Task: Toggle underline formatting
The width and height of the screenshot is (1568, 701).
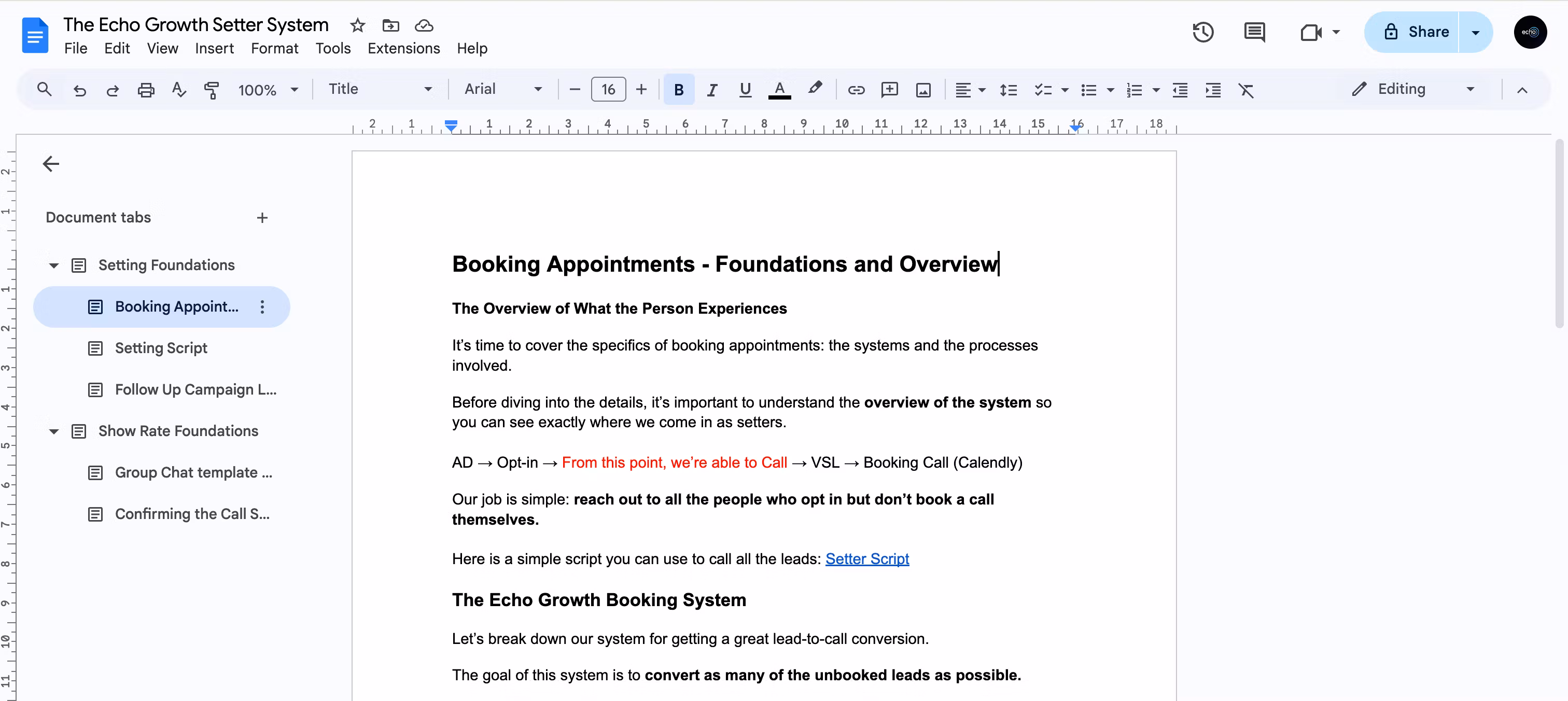Action: 745,90
